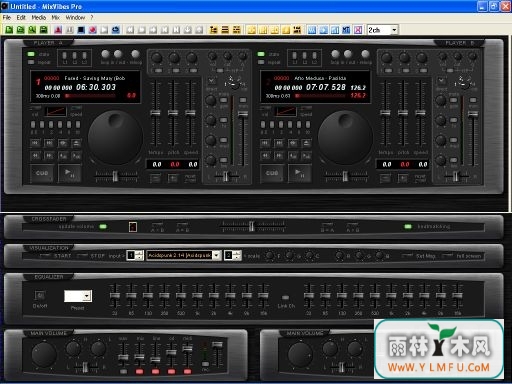Click left equalizer 1k band slider
This screenshot has height=384, width=512.
[197, 295]
